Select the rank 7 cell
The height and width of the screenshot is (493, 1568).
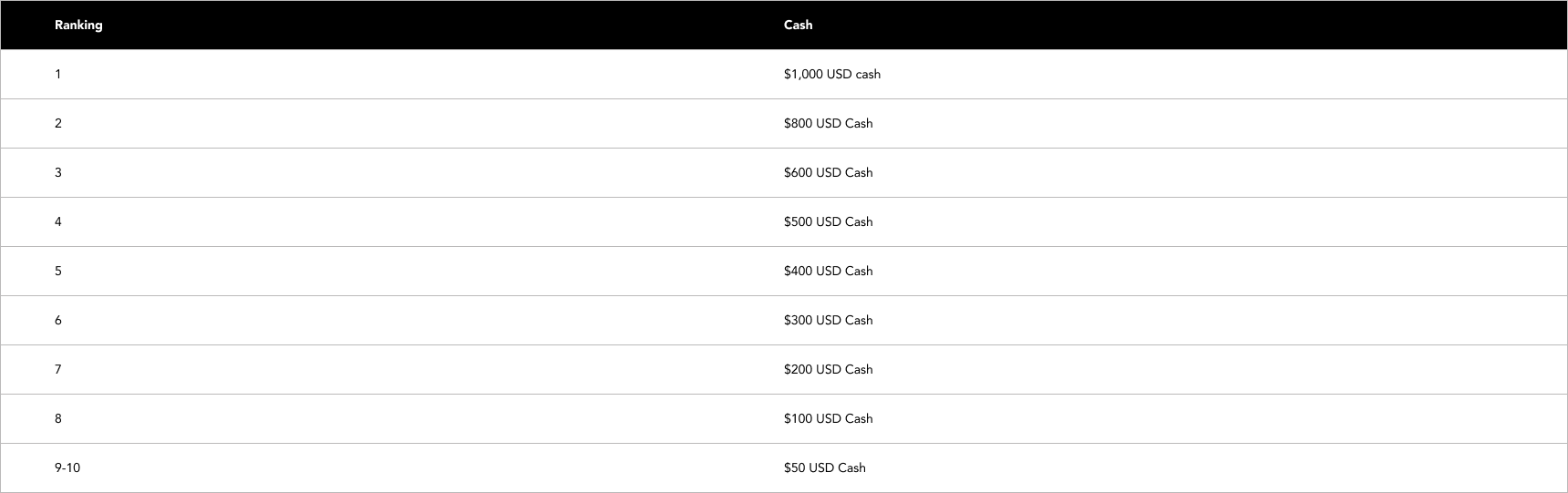click(58, 369)
